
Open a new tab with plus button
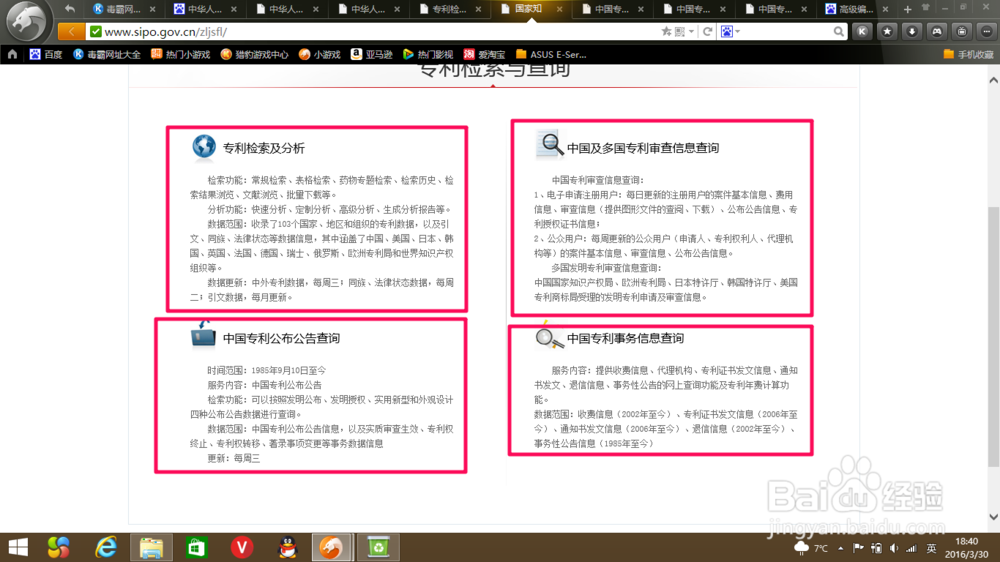[908, 9]
